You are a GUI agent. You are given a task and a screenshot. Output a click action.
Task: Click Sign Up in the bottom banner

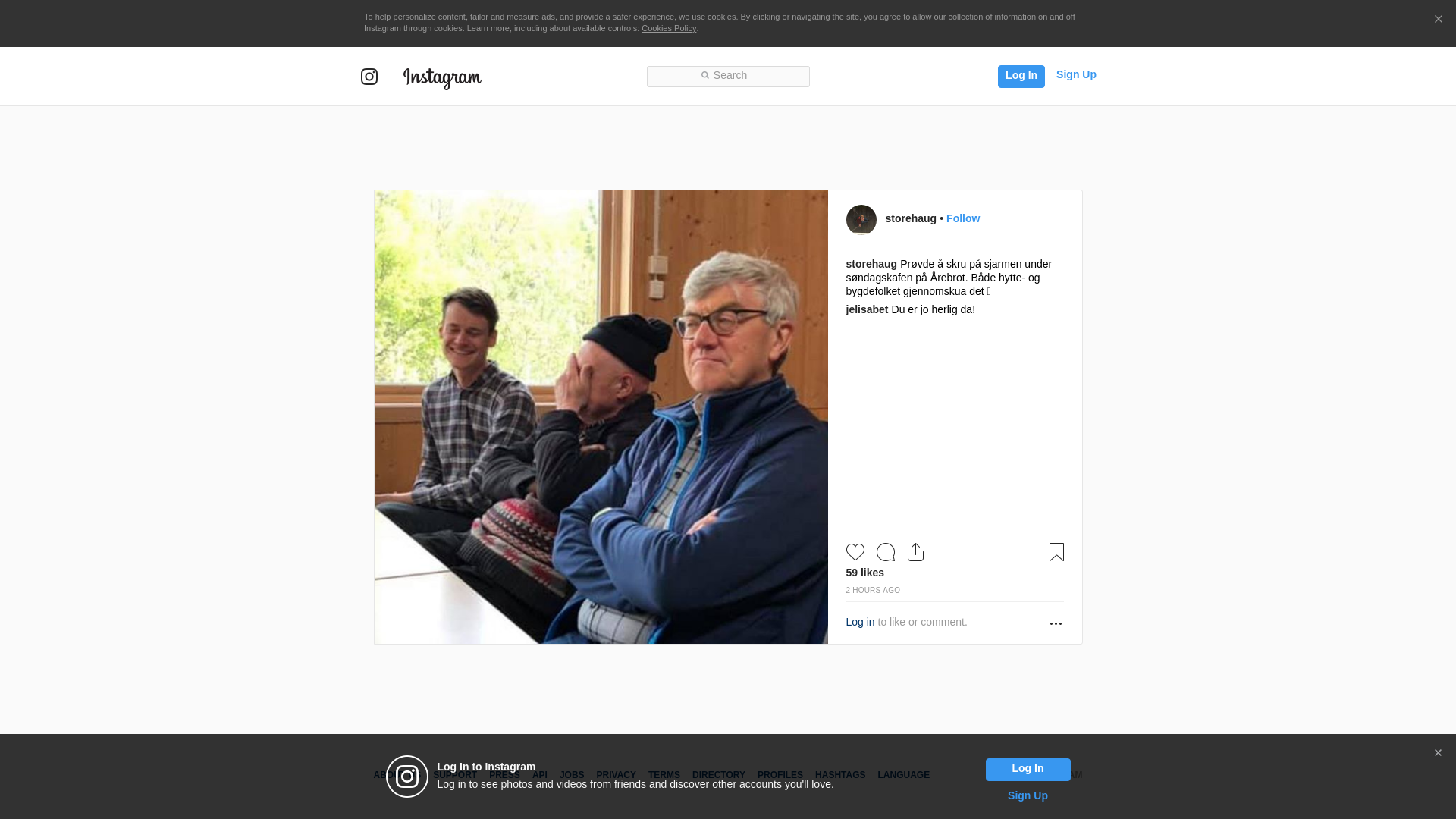coord(1028,795)
